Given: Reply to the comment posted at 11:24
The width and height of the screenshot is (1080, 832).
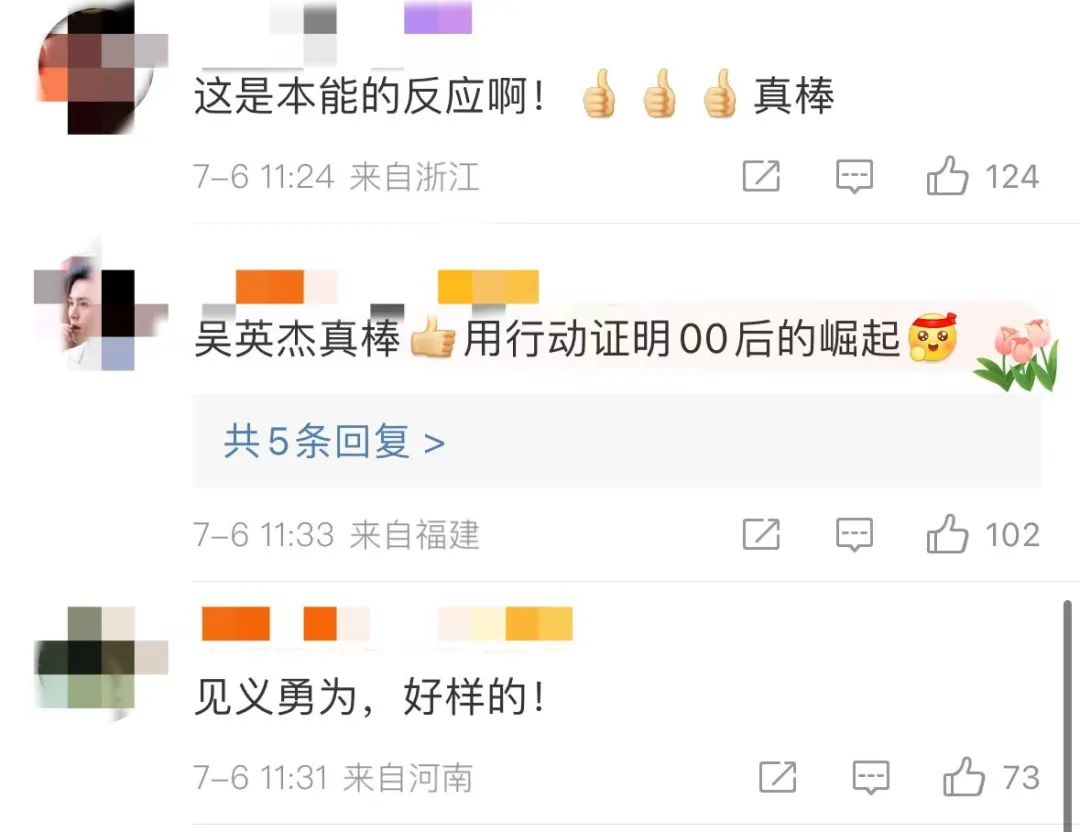Looking at the screenshot, I should point(854,176).
